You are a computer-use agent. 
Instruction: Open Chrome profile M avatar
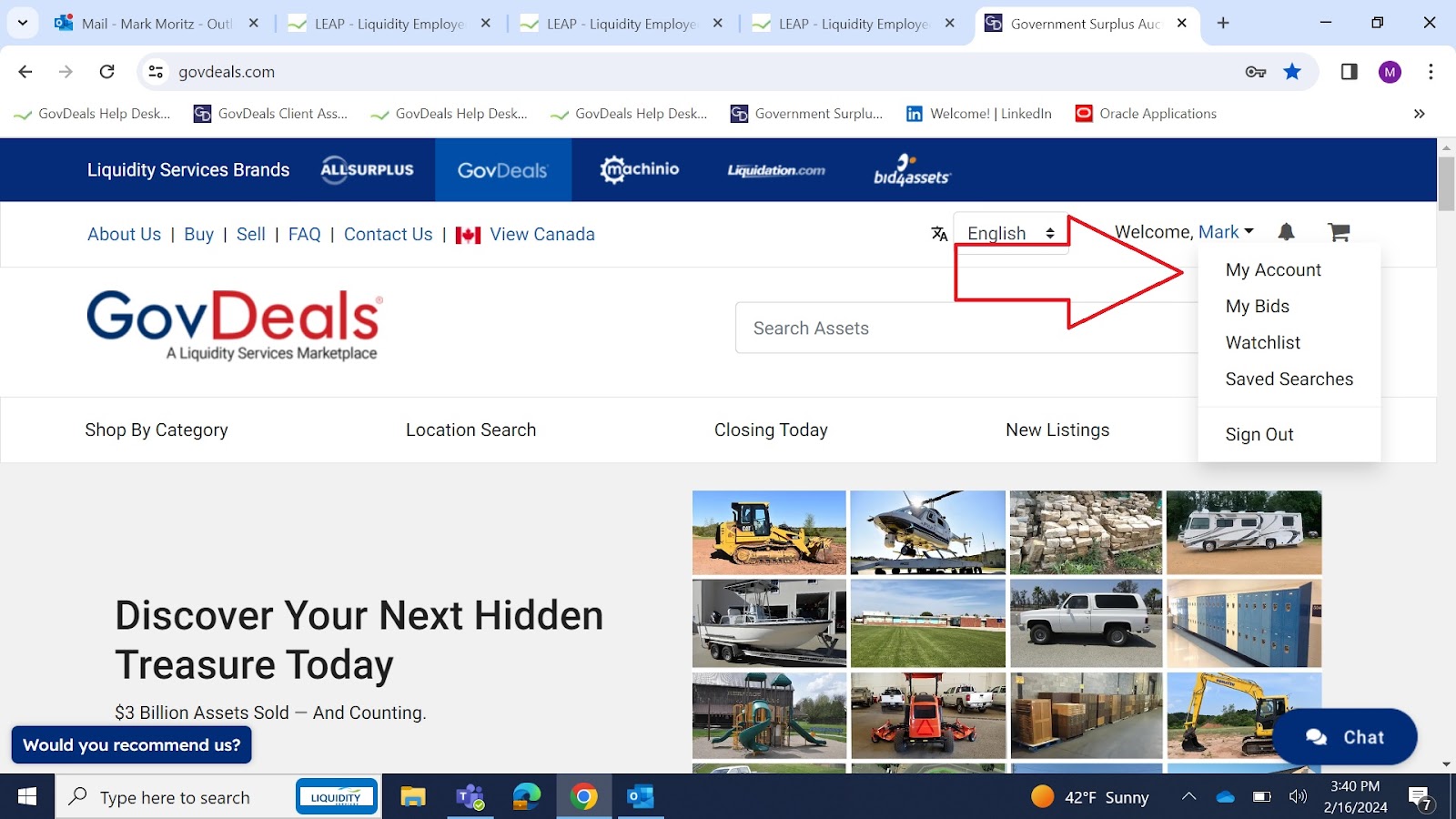click(x=1390, y=72)
